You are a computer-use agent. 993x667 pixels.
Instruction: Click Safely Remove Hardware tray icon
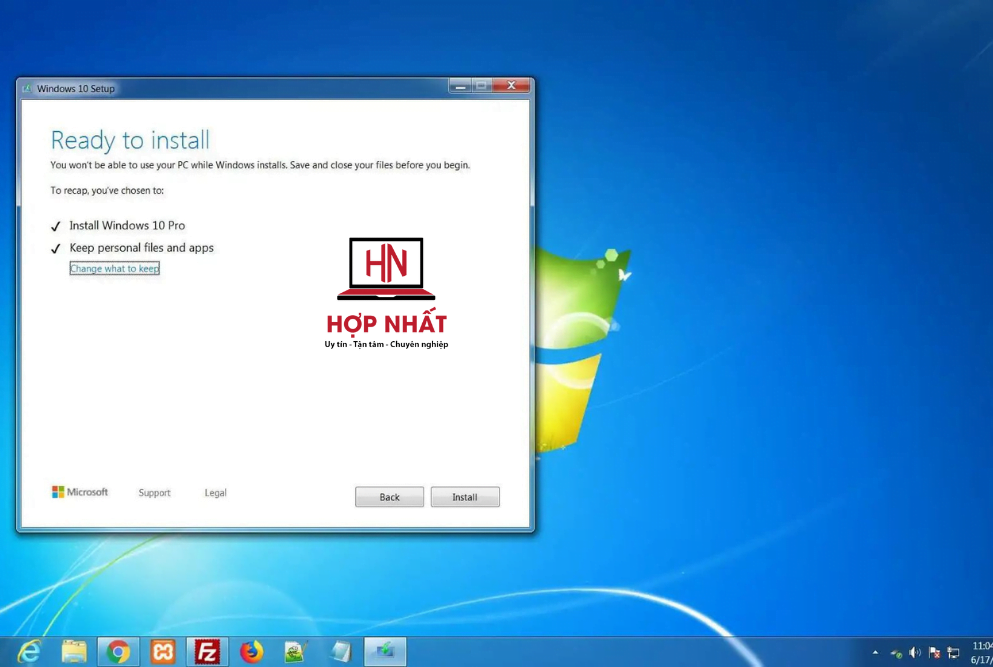[x=896, y=653]
